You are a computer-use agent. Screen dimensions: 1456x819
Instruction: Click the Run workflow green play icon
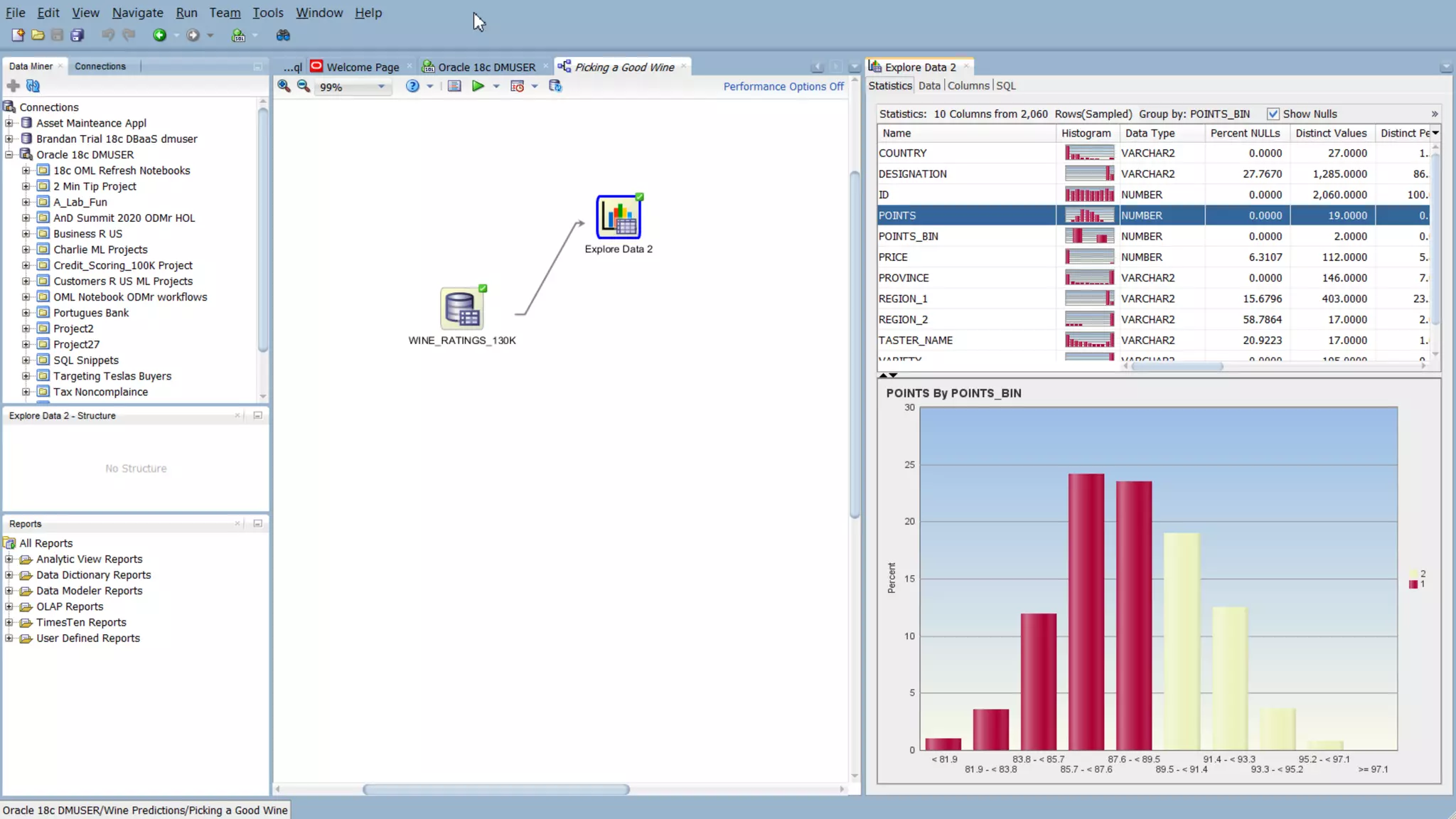pyautogui.click(x=478, y=86)
